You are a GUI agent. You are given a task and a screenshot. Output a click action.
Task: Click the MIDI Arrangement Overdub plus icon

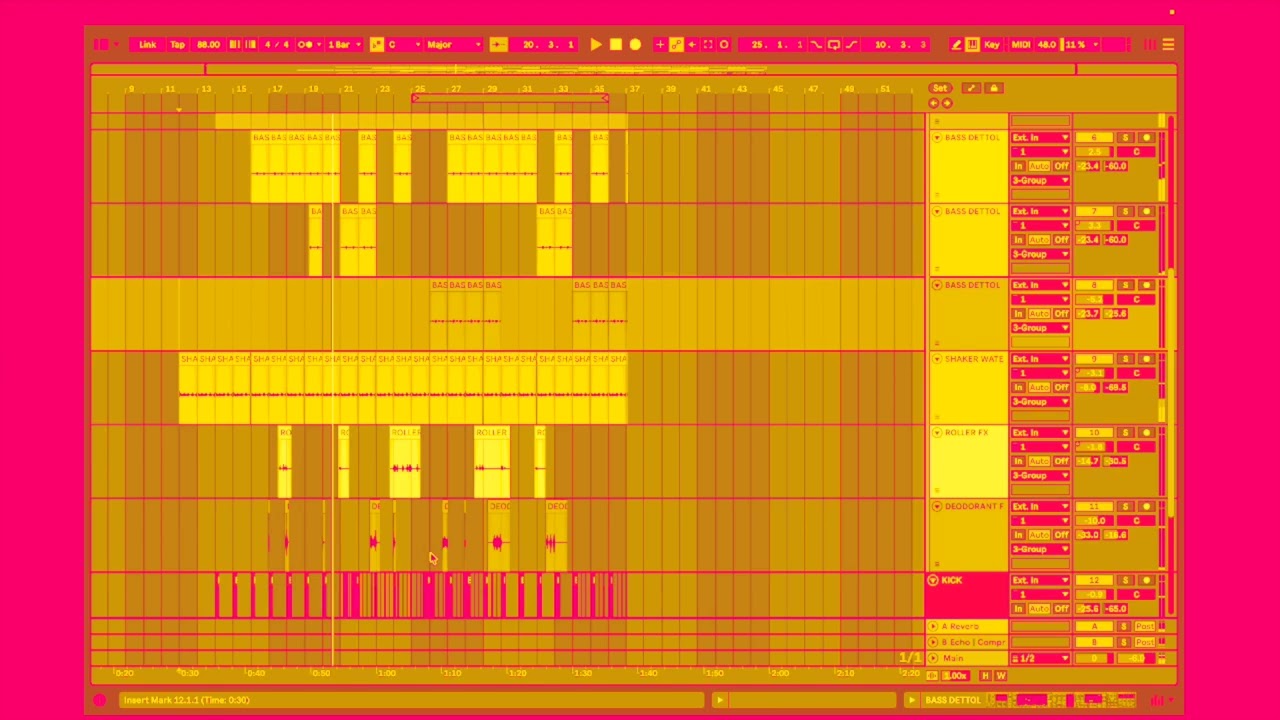pos(659,44)
